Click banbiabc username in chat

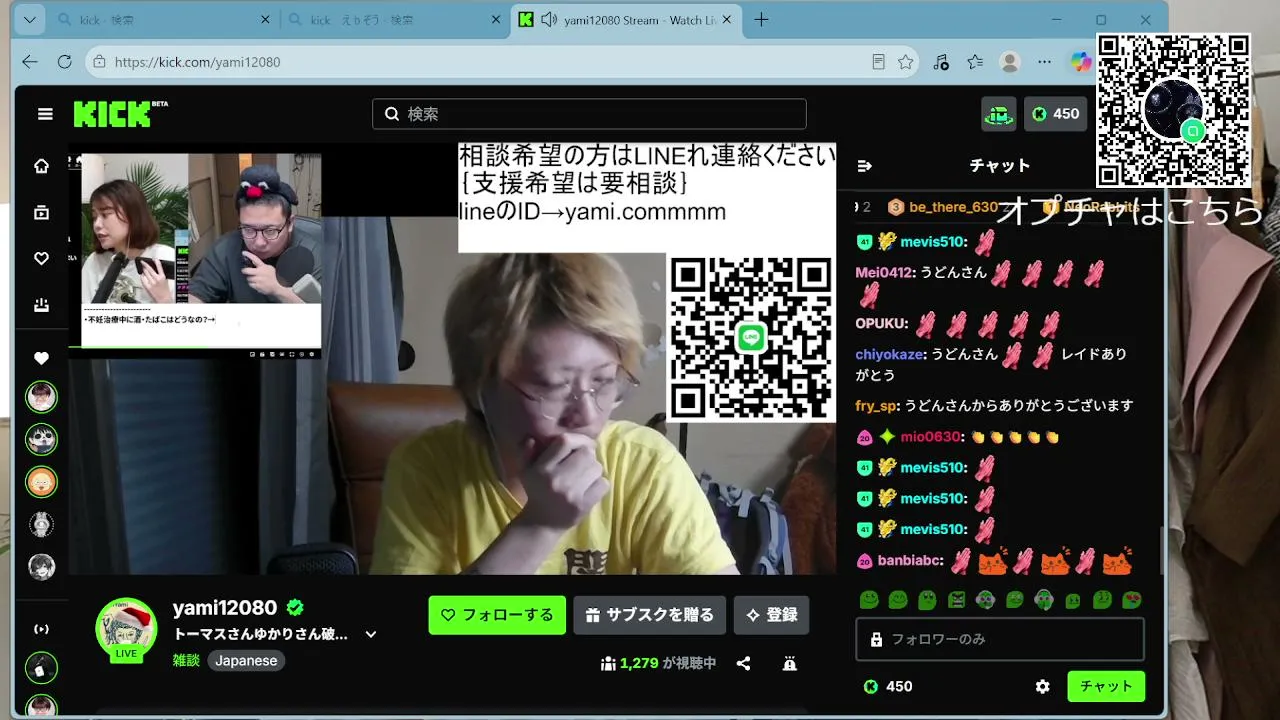pyautogui.click(x=909, y=561)
